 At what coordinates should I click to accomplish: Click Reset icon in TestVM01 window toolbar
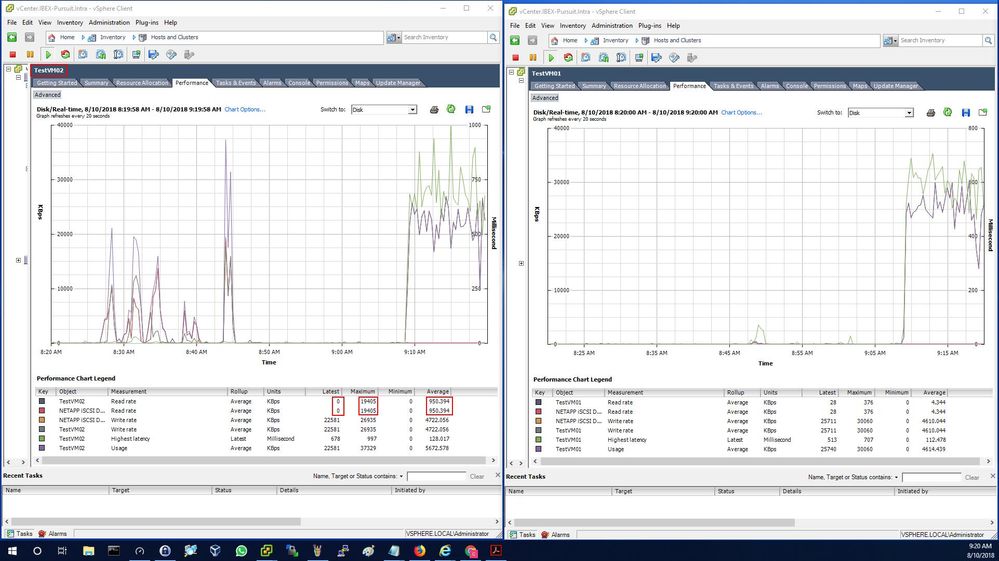pos(568,58)
